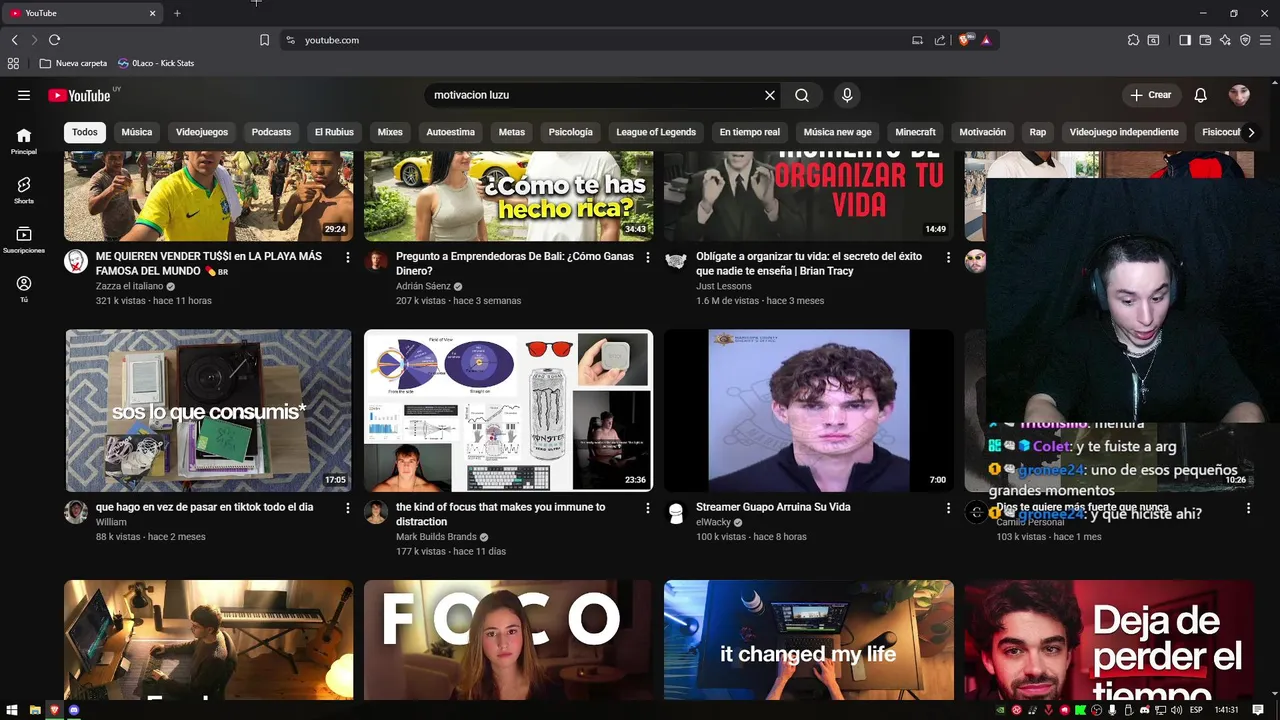Click the YouTube logo
The height and width of the screenshot is (720, 1280).
(x=79, y=96)
